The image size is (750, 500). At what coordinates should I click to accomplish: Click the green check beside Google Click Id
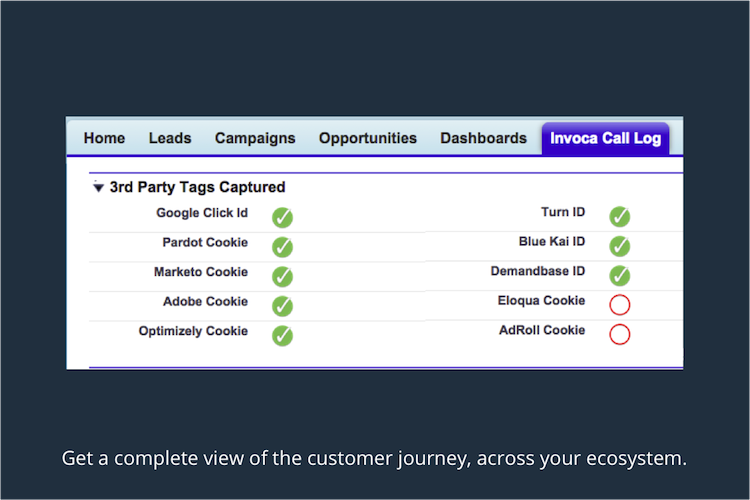(283, 217)
